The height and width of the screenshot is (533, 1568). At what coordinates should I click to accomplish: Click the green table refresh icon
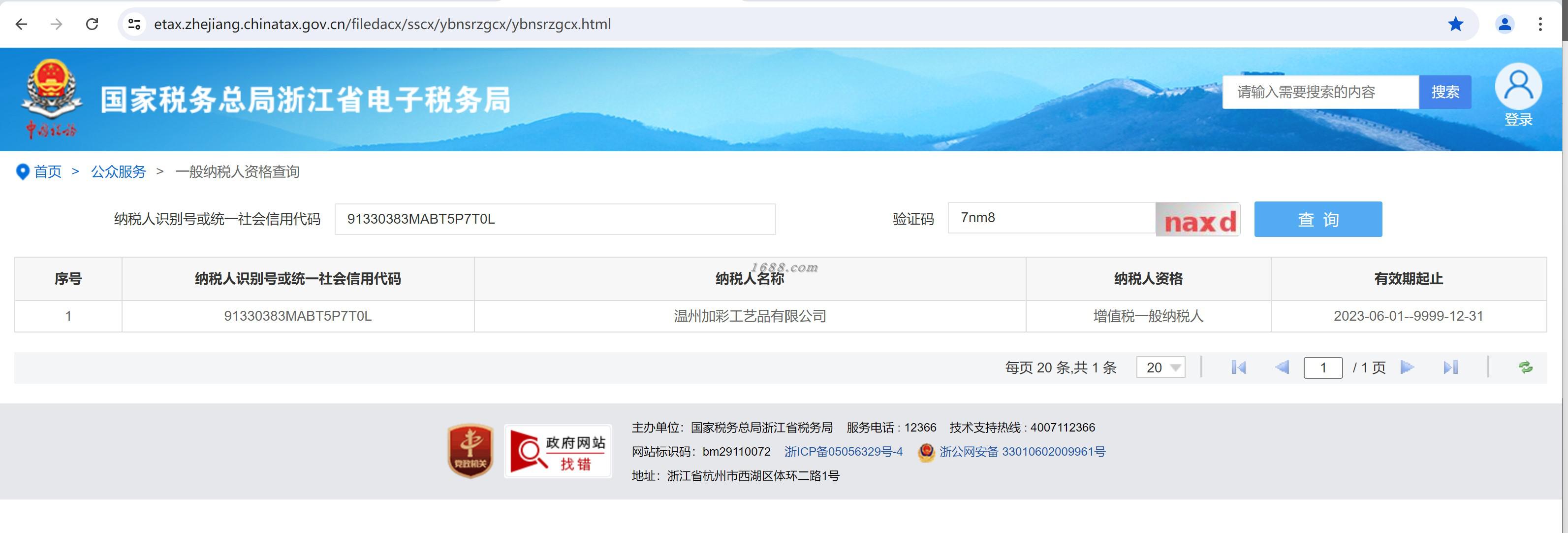point(1525,367)
